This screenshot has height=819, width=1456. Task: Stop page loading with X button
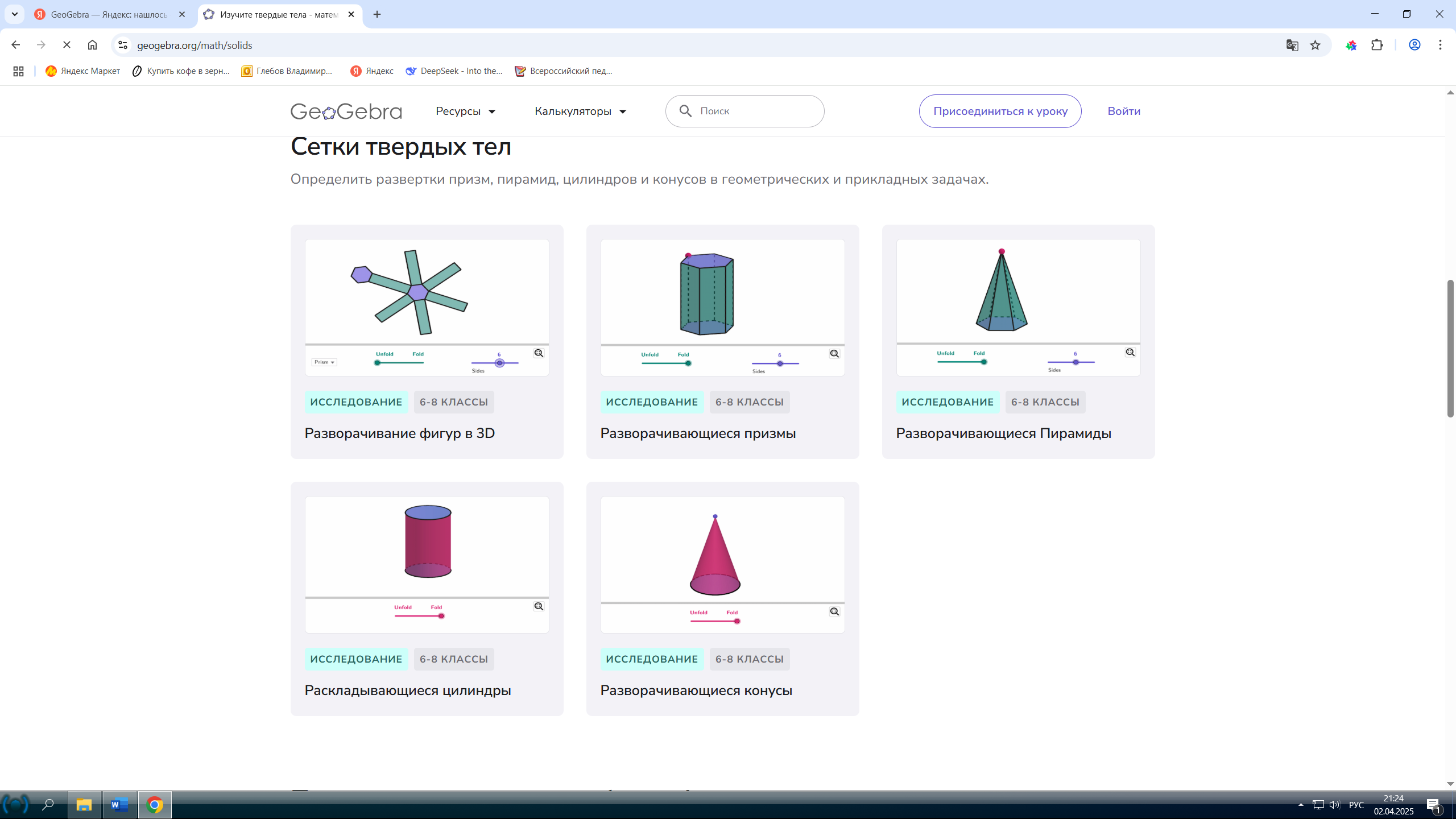[67, 45]
